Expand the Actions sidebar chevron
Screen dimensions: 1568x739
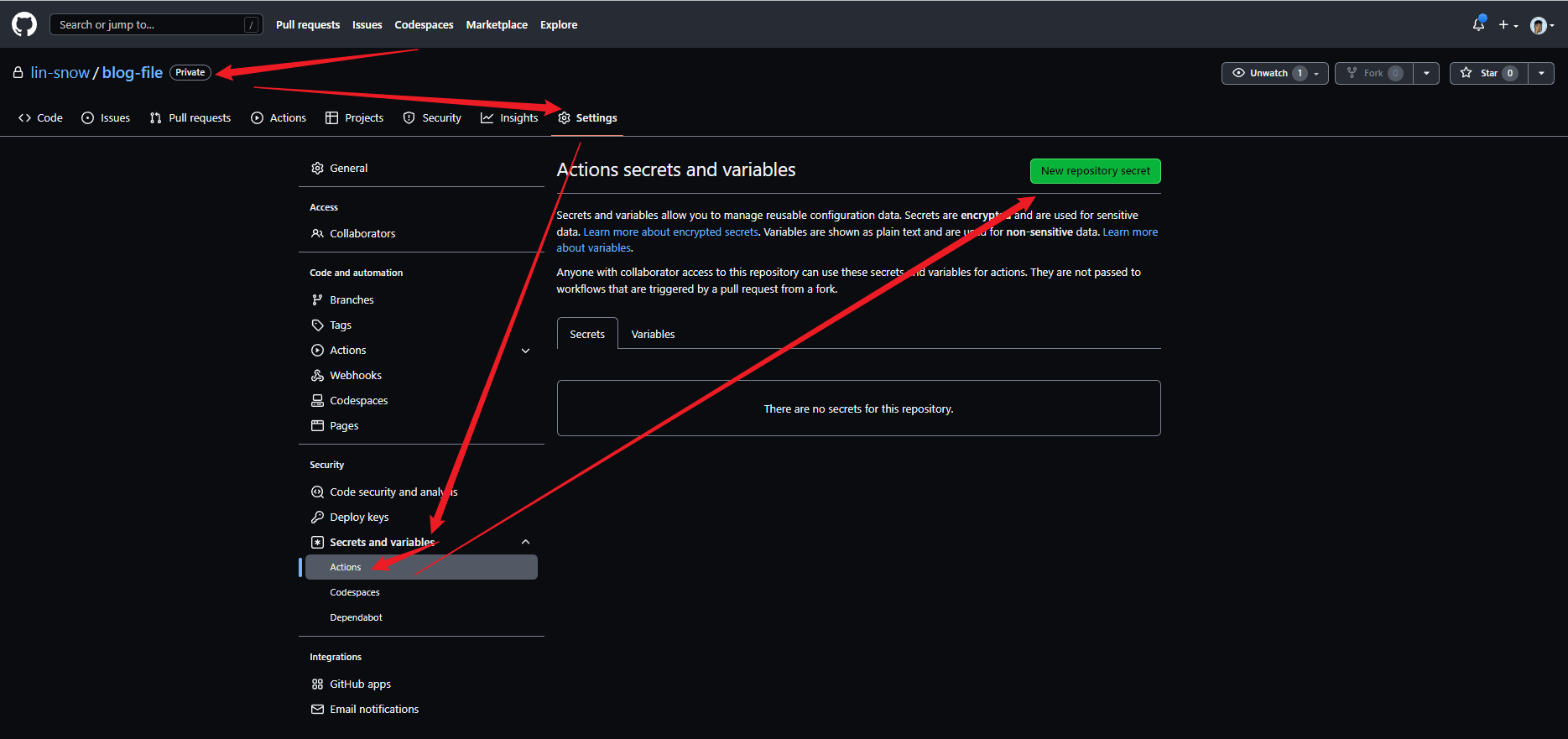pyautogui.click(x=526, y=351)
